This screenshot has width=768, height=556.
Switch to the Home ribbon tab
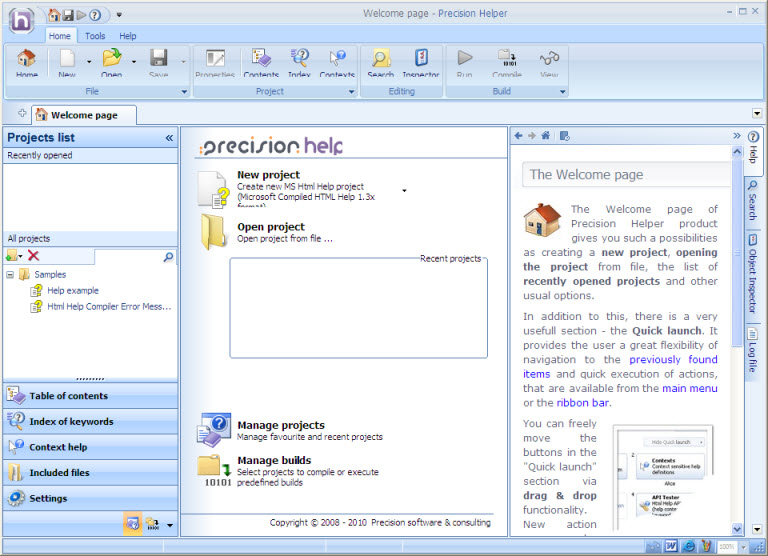60,36
